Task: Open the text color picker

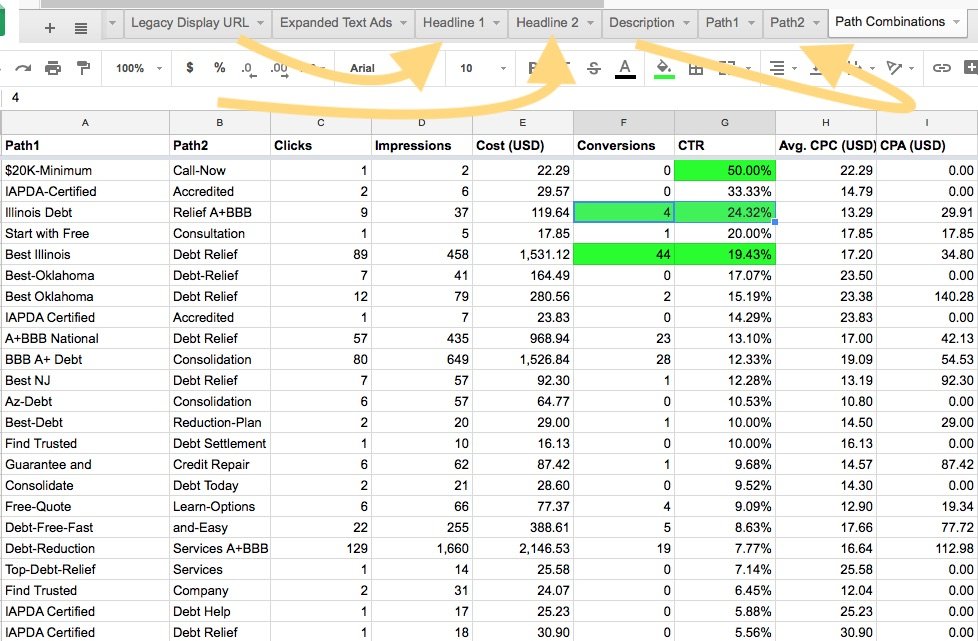Action: (625, 68)
